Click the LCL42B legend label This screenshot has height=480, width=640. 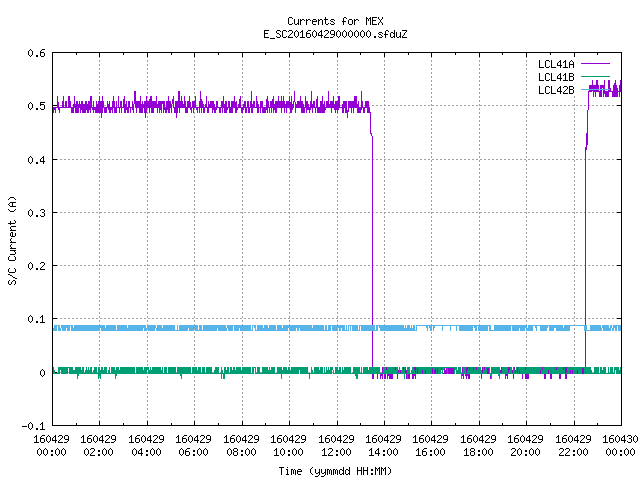pos(556,90)
